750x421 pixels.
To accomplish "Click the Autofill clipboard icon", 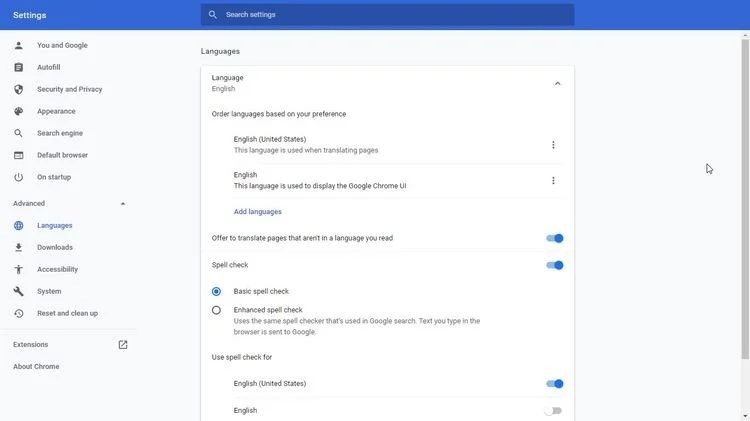I will (18, 67).
